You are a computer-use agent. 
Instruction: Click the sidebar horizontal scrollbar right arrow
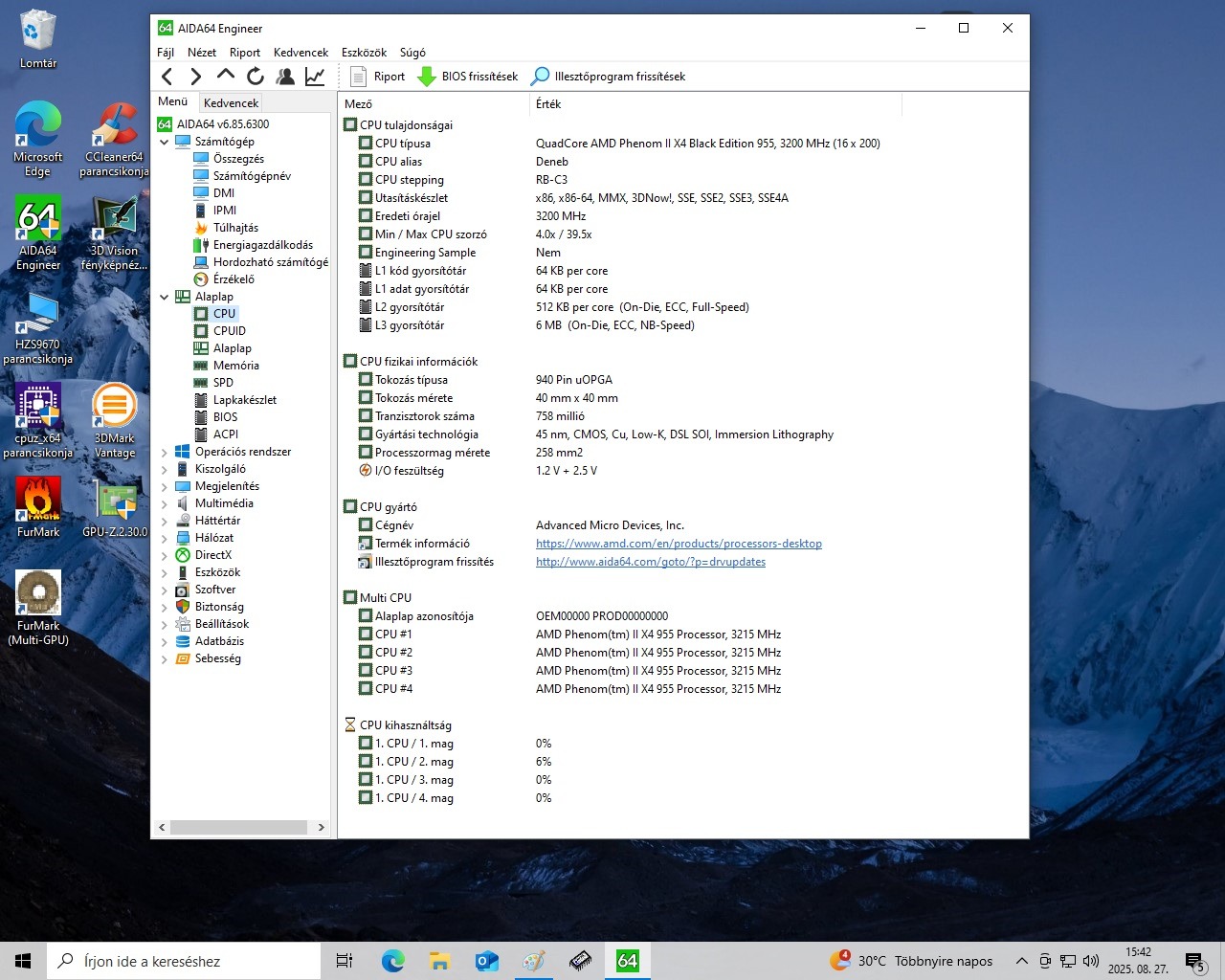click(321, 827)
